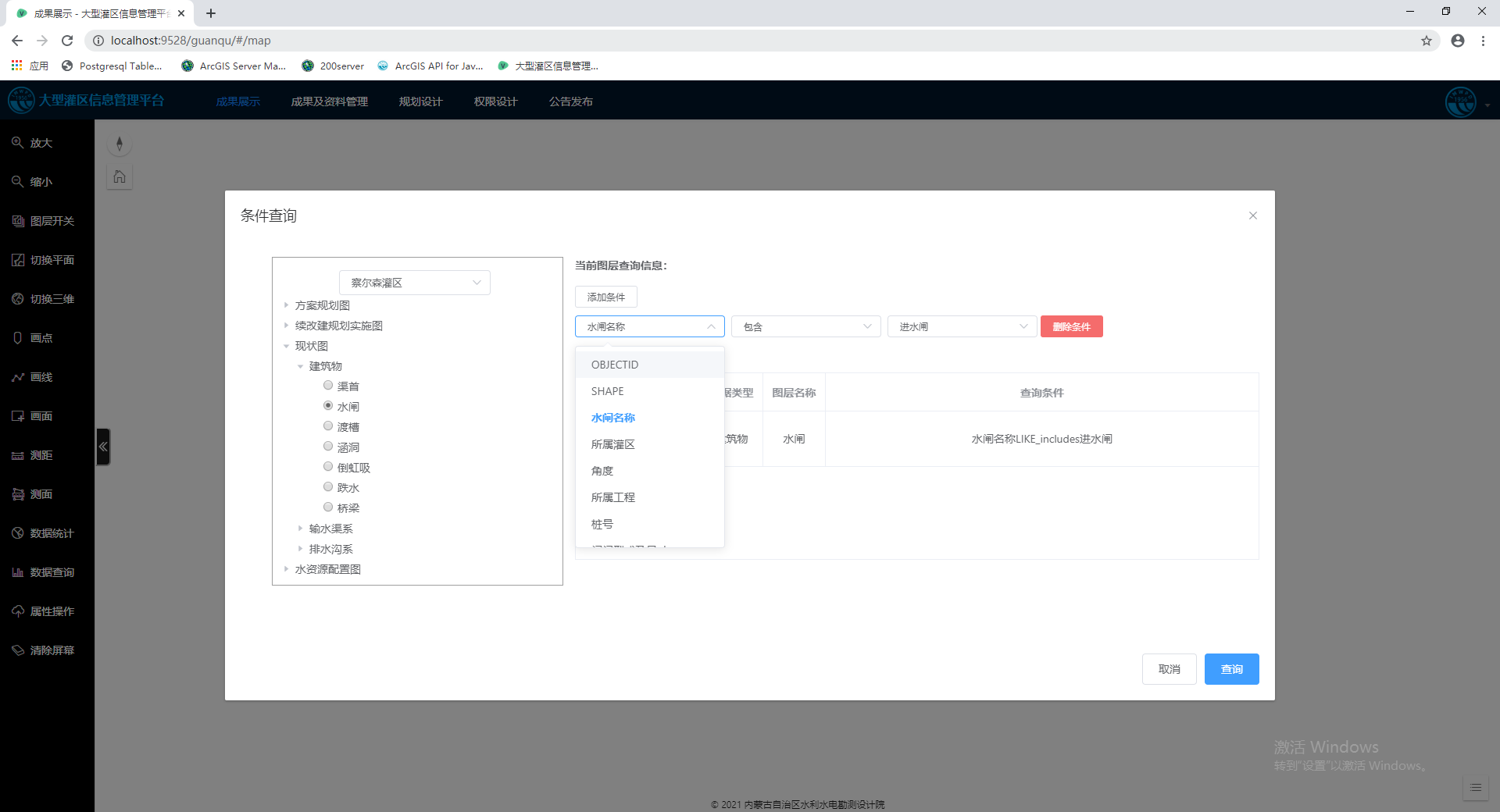1500x812 pixels.
Task: Reload the browser page
Action: point(67,41)
